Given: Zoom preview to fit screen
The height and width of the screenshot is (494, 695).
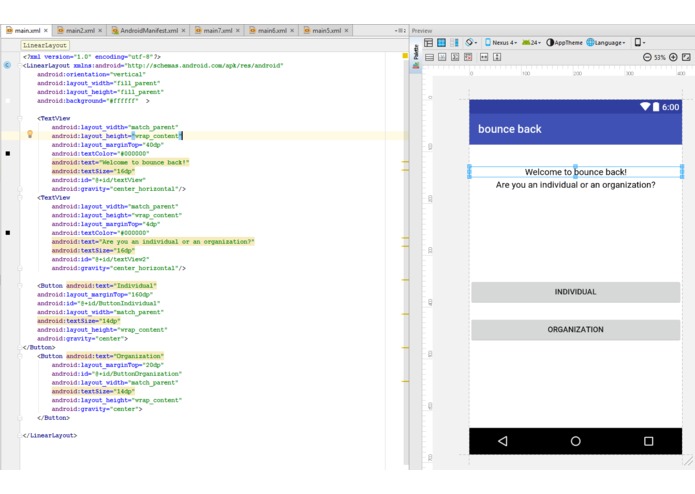Looking at the screenshot, I should 686,57.
